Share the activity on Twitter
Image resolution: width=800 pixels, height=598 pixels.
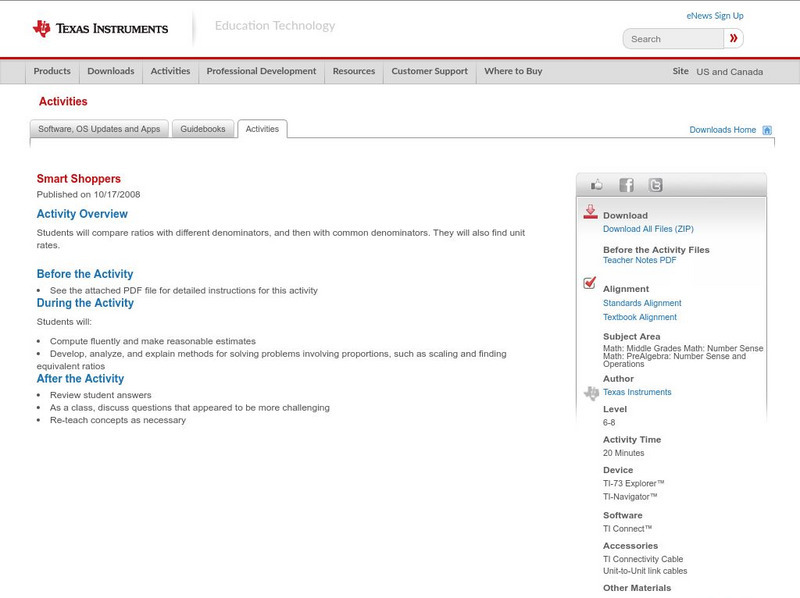click(x=655, y=185)
